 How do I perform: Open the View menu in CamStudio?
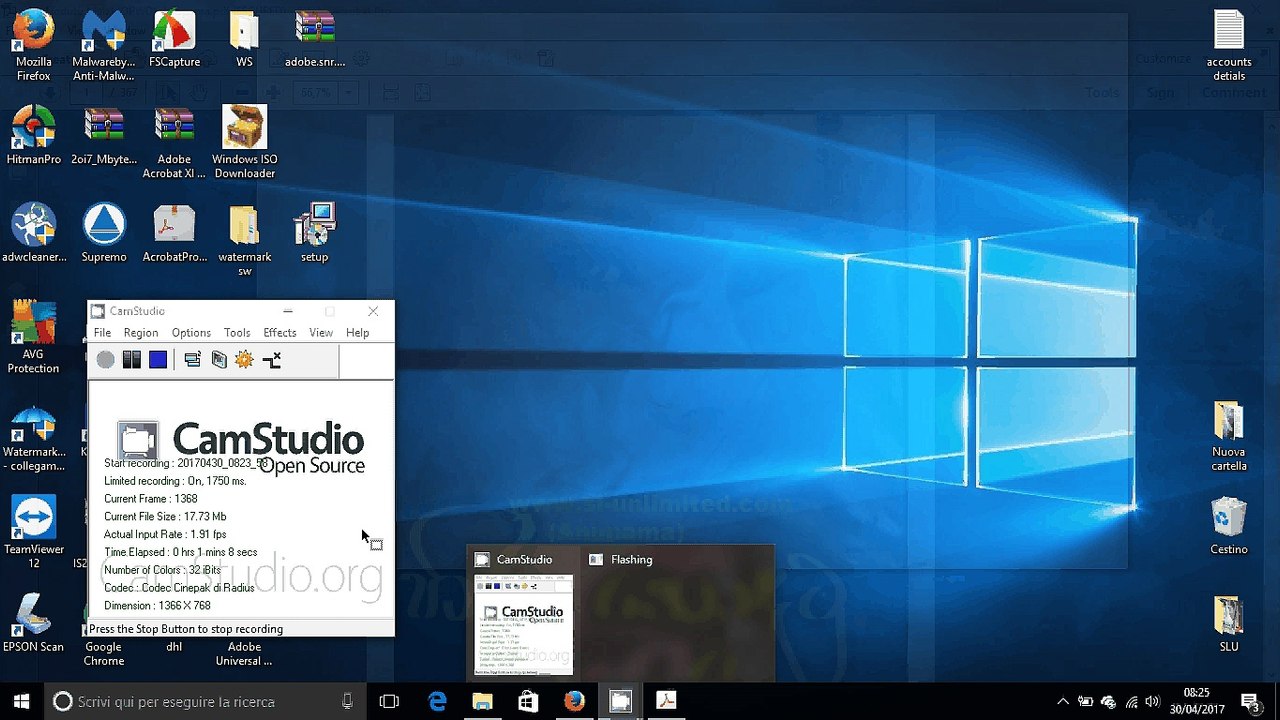[321, 333]
